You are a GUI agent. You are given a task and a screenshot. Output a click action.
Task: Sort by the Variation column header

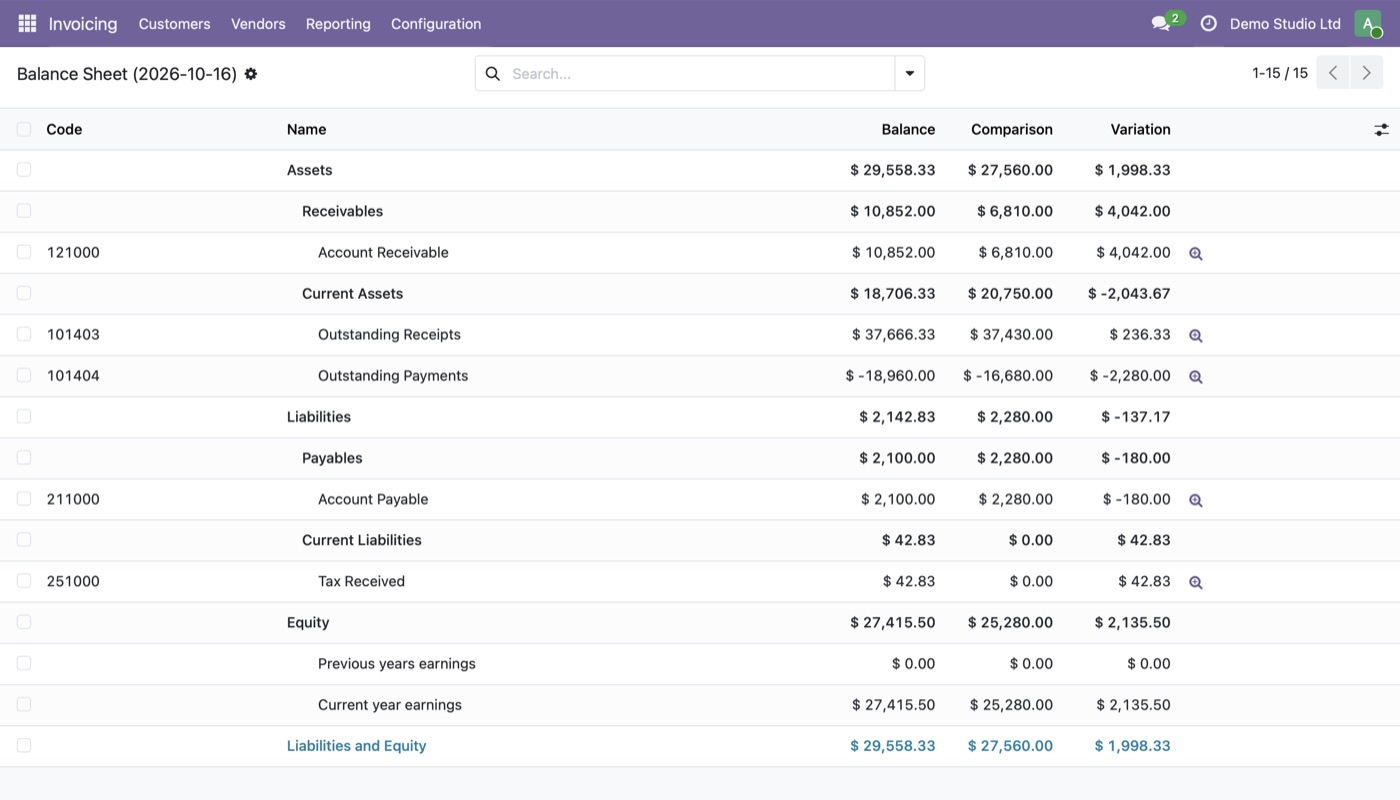1140,129
